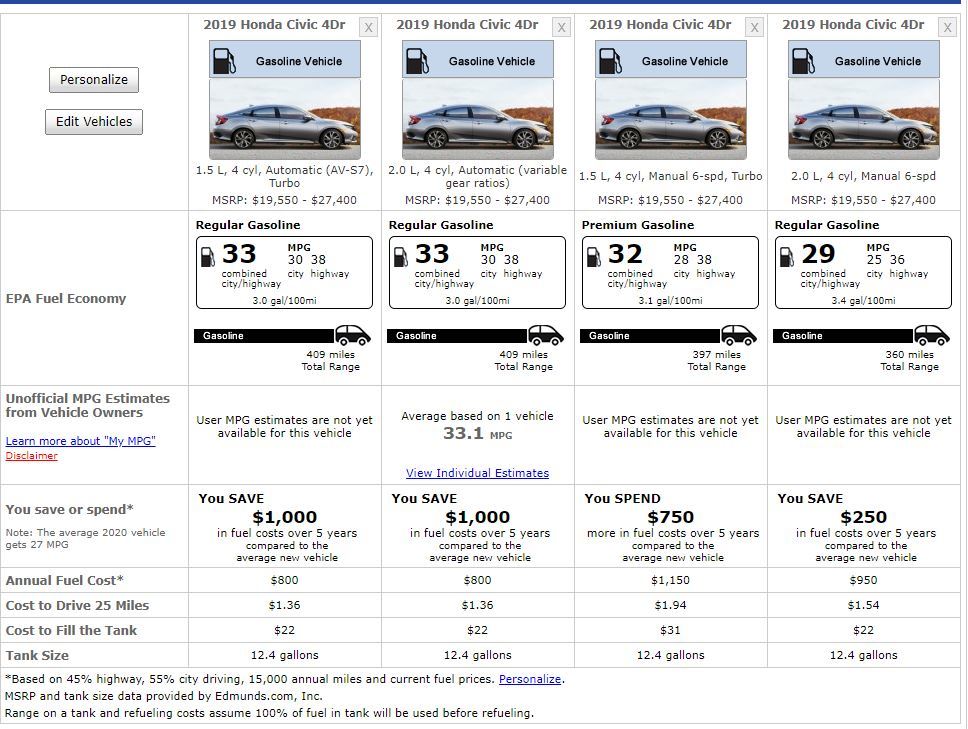Click the $950 annual fuel cost
Screen dimensions: 968x729
[x=863, y=580]
